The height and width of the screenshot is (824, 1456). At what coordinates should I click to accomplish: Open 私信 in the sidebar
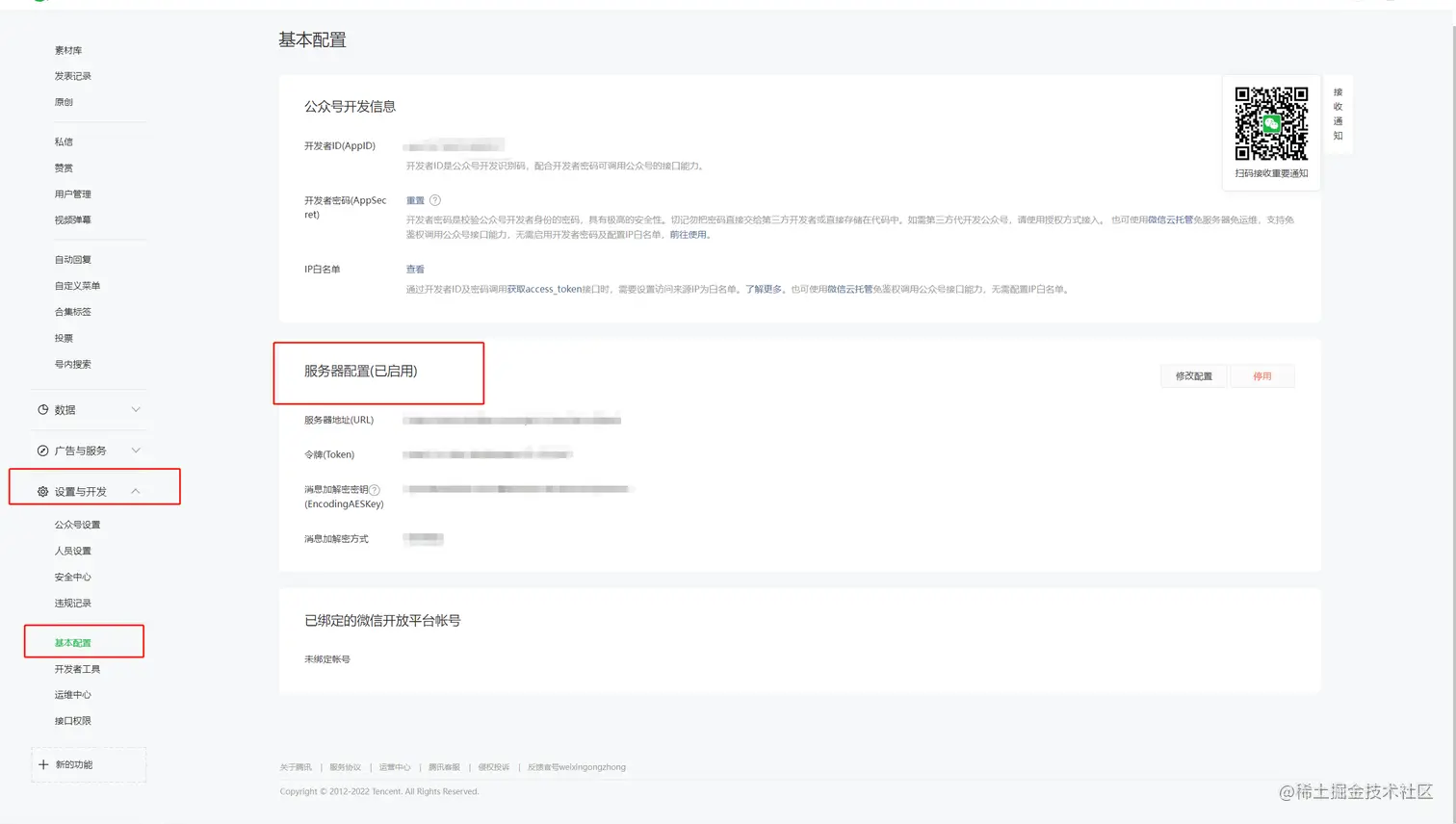64,142
